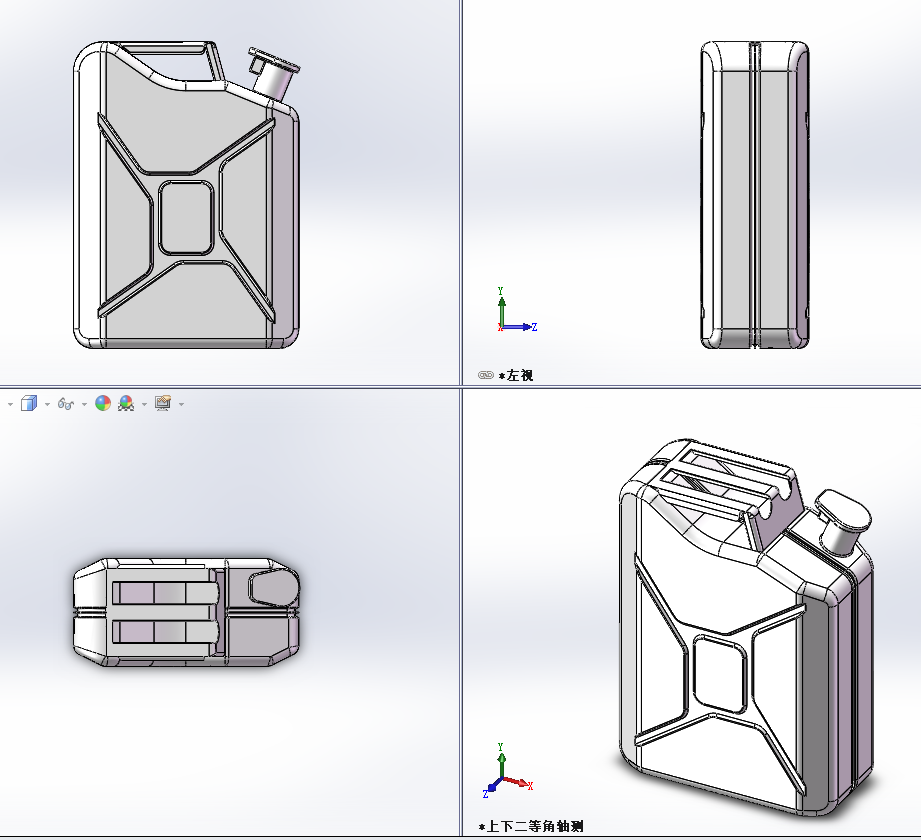Click the Apply Scene icon
Screen dimensions: 921x840
[126, 404]
